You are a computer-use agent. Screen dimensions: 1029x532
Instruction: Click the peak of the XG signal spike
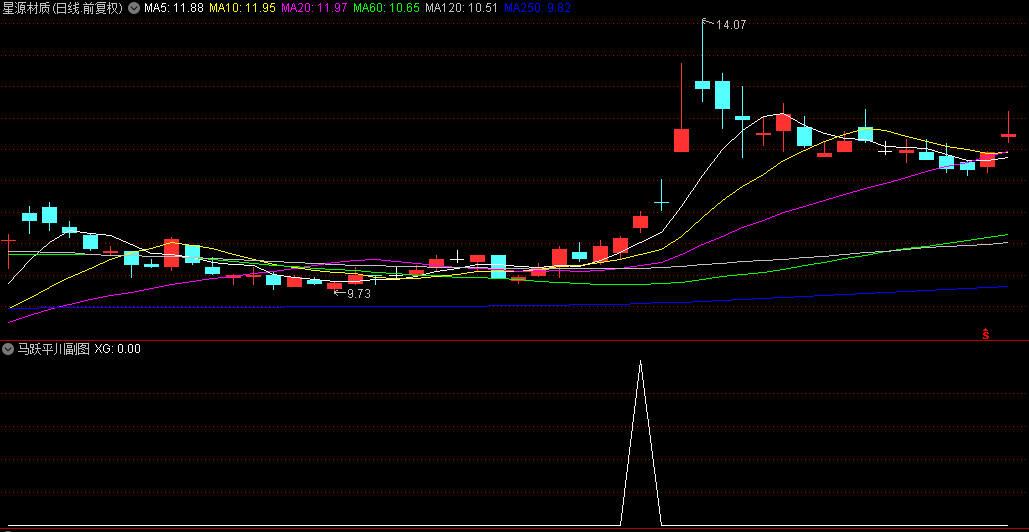pos(640,360)
